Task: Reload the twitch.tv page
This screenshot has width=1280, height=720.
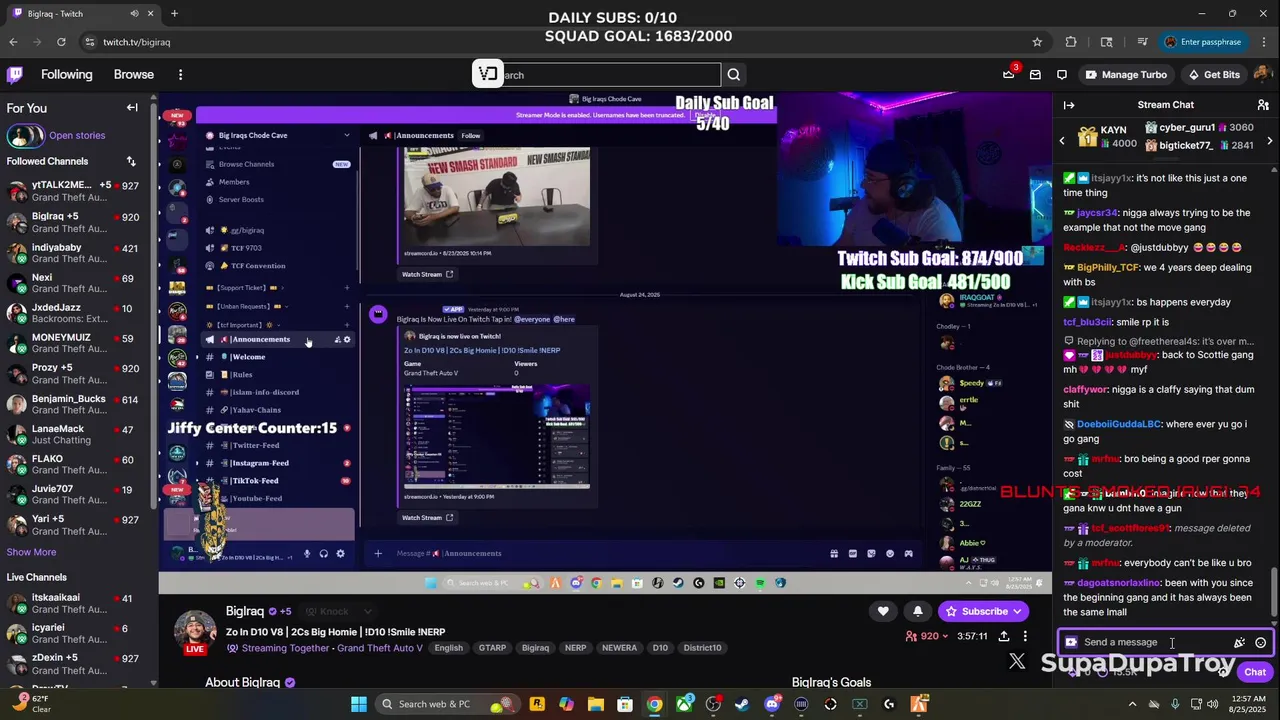Action: click(61, 42)
